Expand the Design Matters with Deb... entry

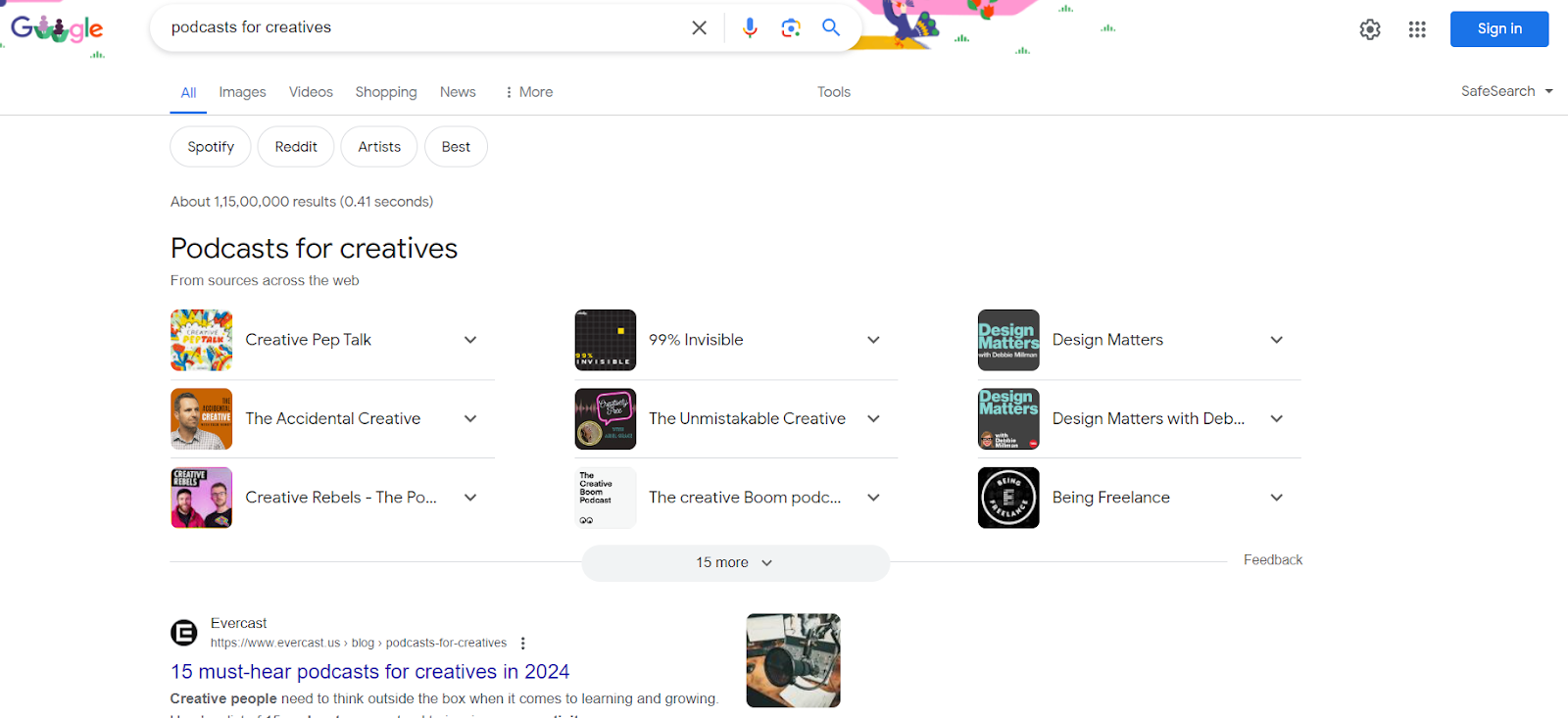[x=1277, y=419]
